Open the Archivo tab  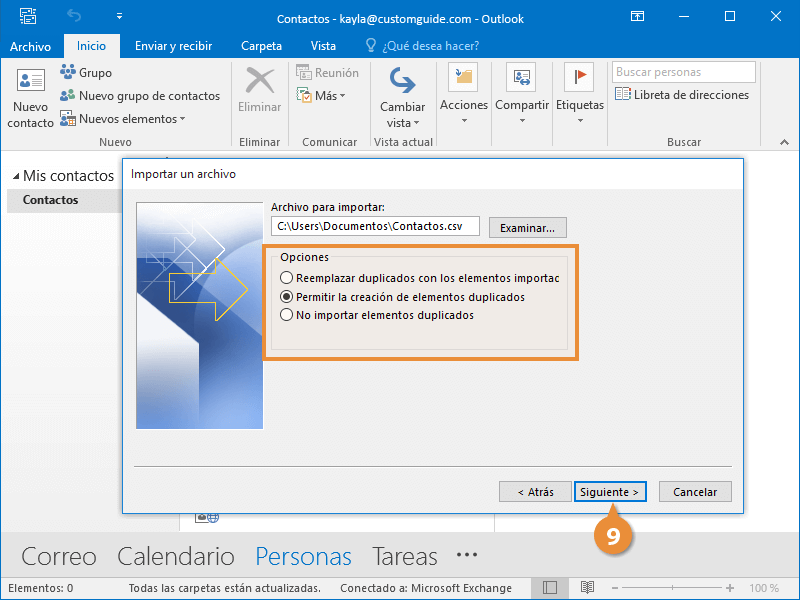(x=30, y=46)
